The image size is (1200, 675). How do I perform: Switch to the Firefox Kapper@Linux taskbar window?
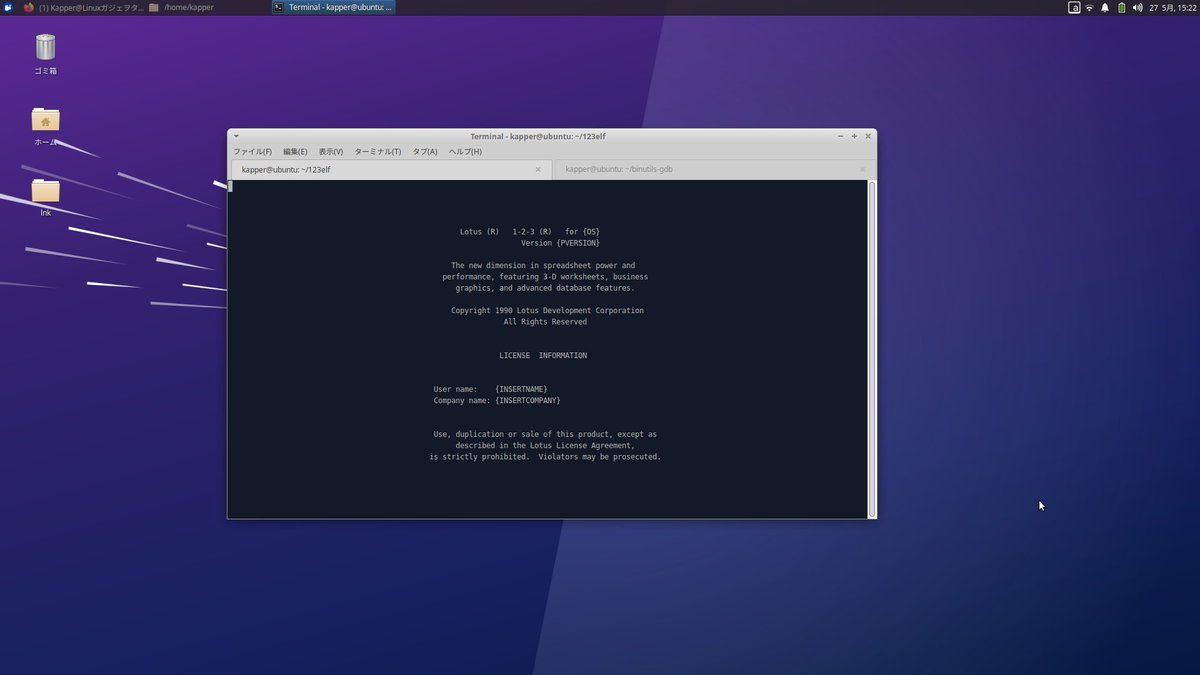pyautogui.click(x=83, y=7)
